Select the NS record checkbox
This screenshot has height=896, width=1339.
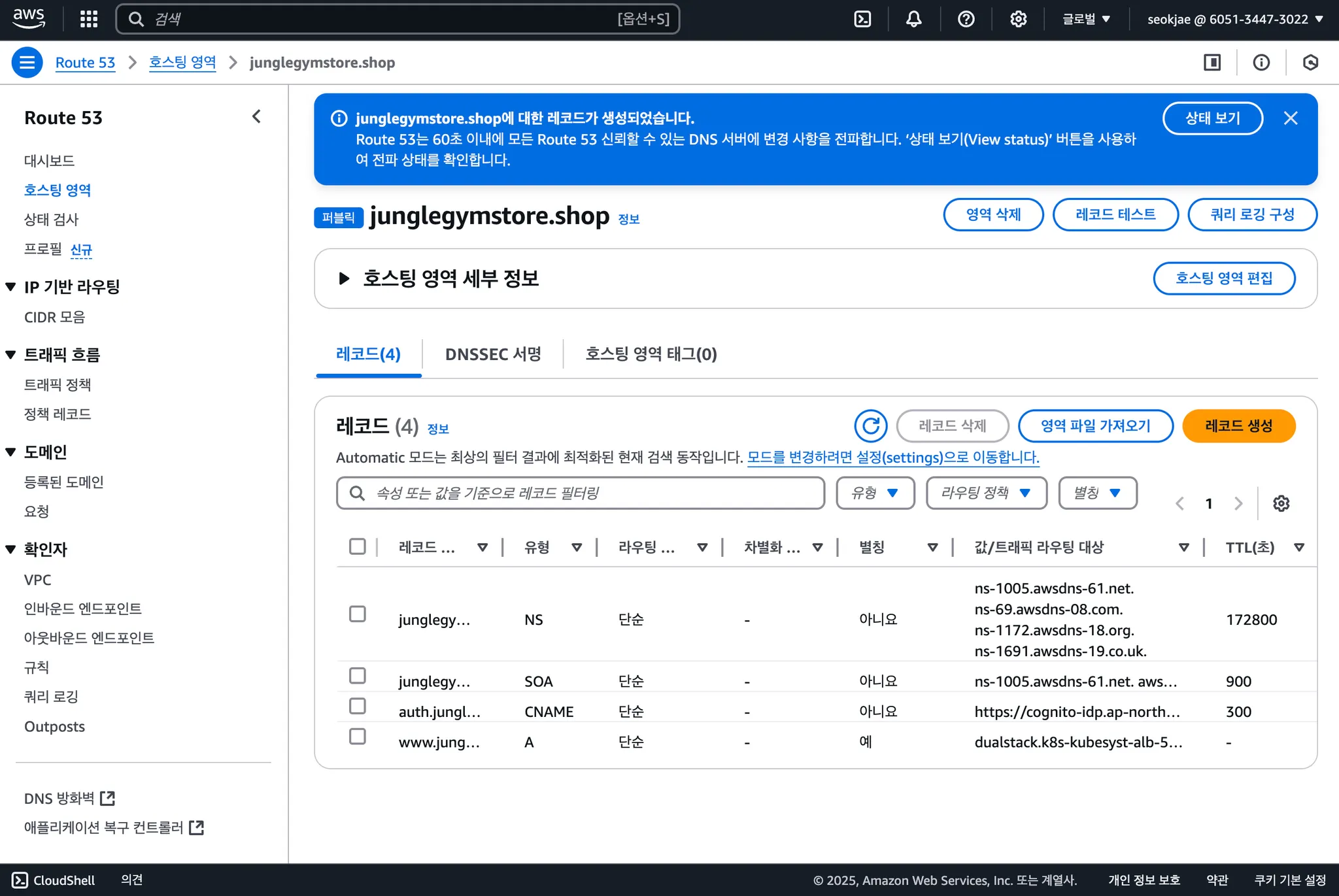[x=357, y=614]
